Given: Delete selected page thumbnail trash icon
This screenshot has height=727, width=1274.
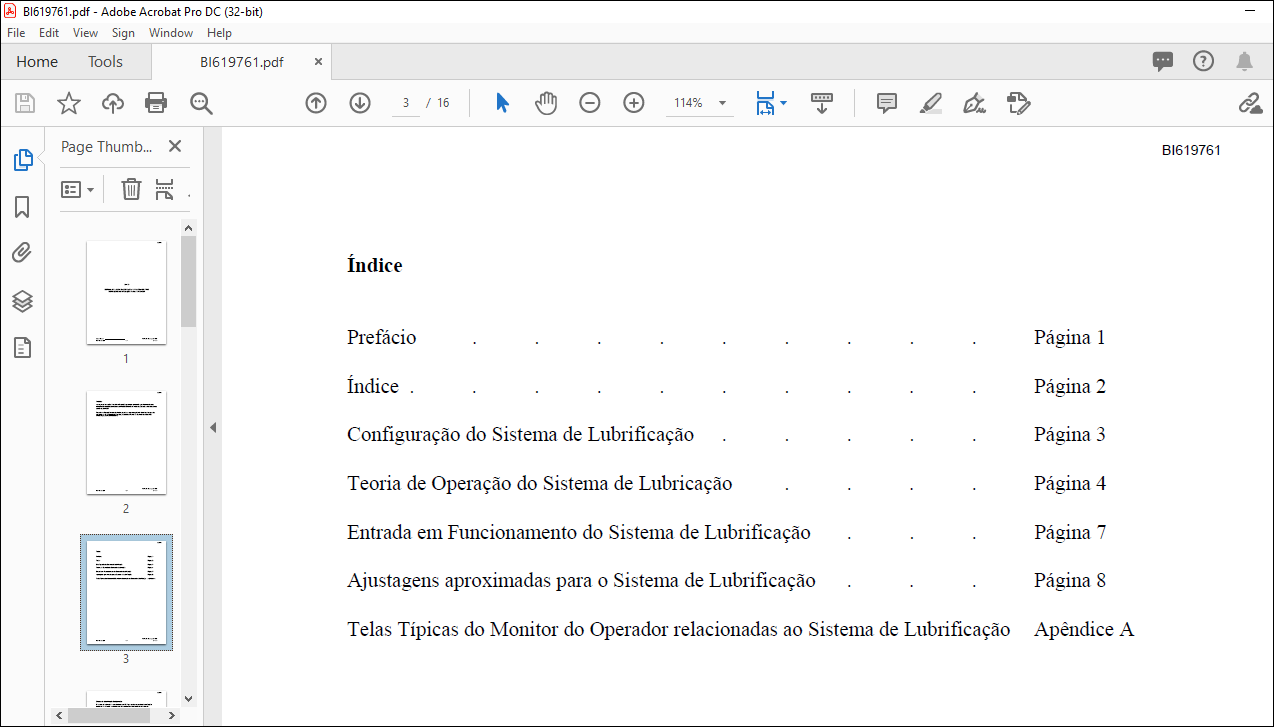Looking at the screenshot, I should pos(131,189).
